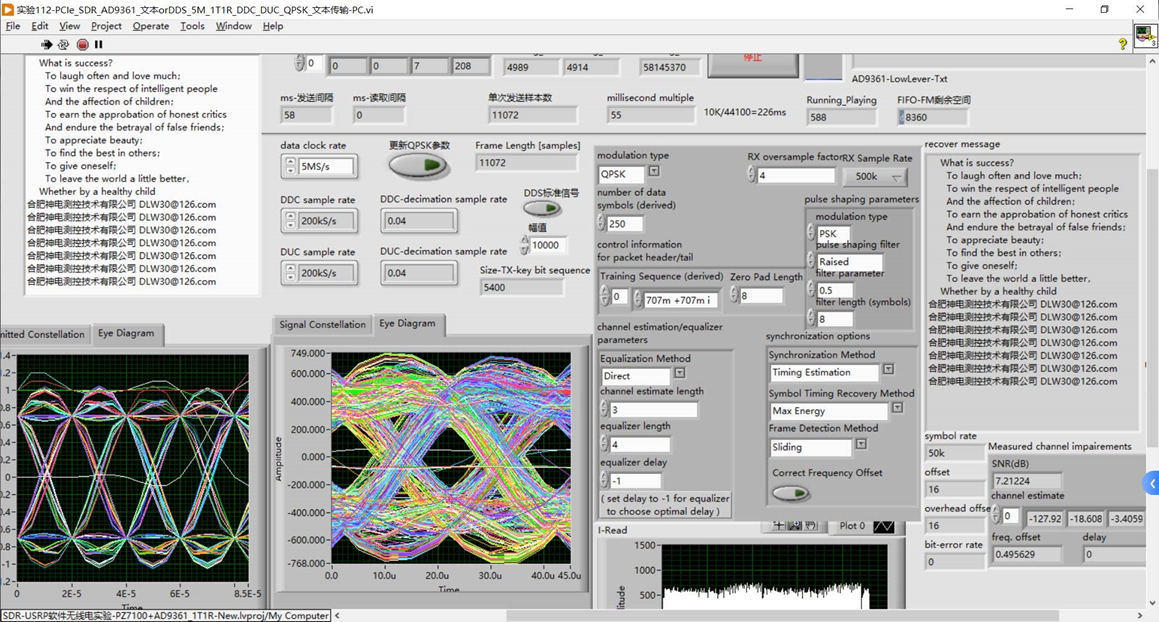
Task: Click equalizer length stepper arrows
Action: [x=605, y=444]
